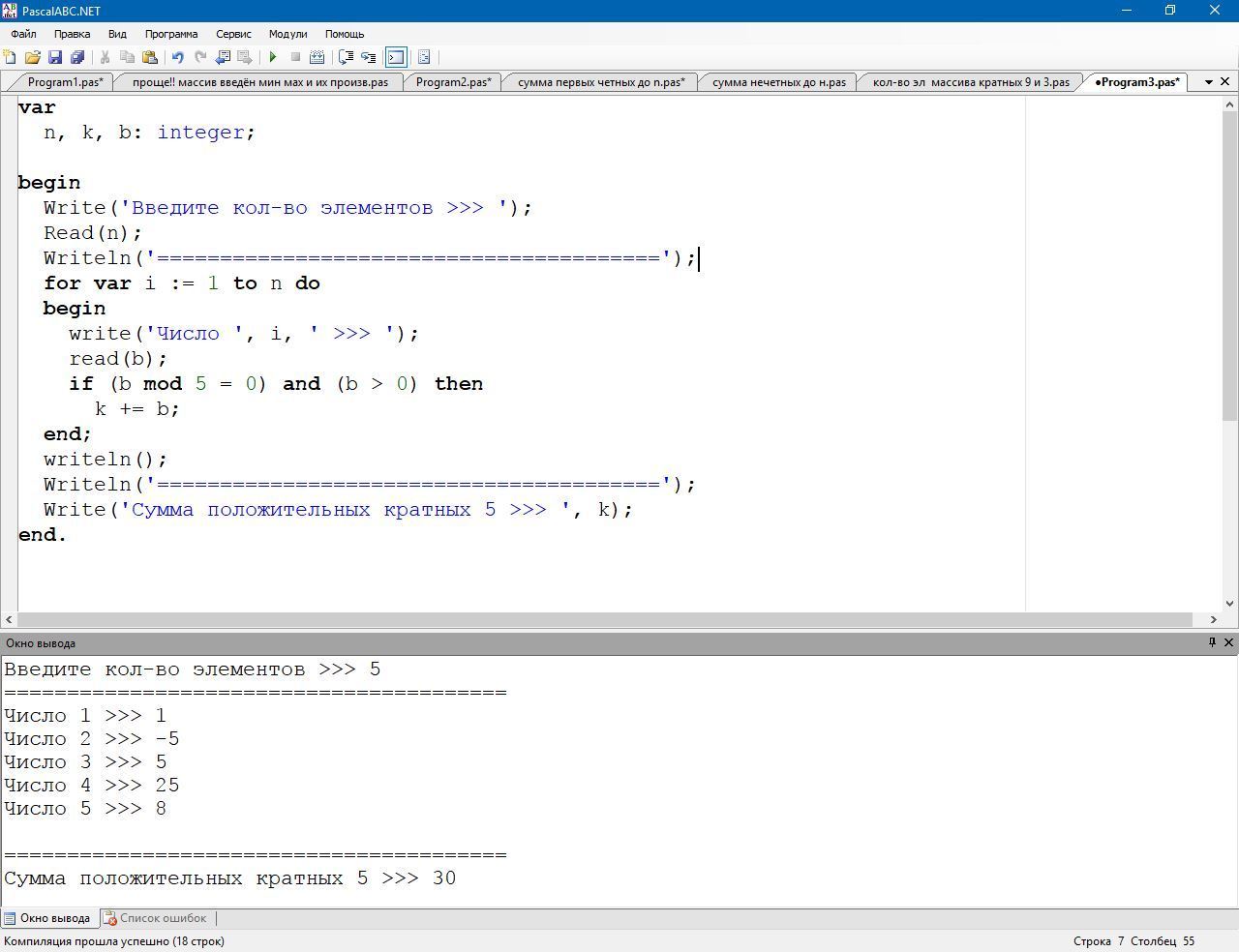Viewport: 1239px width, 952px height.
Task: Open the Сервис menu
Action: (x=233, y=34)
